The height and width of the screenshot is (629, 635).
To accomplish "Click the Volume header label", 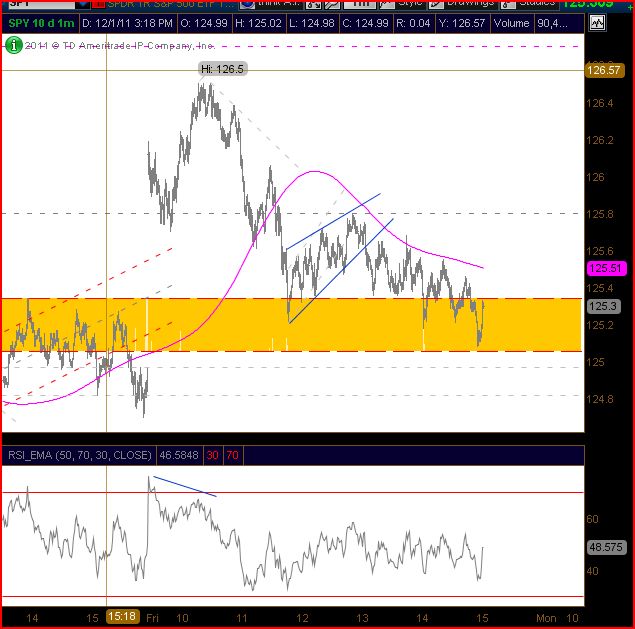I will (511, 23).
